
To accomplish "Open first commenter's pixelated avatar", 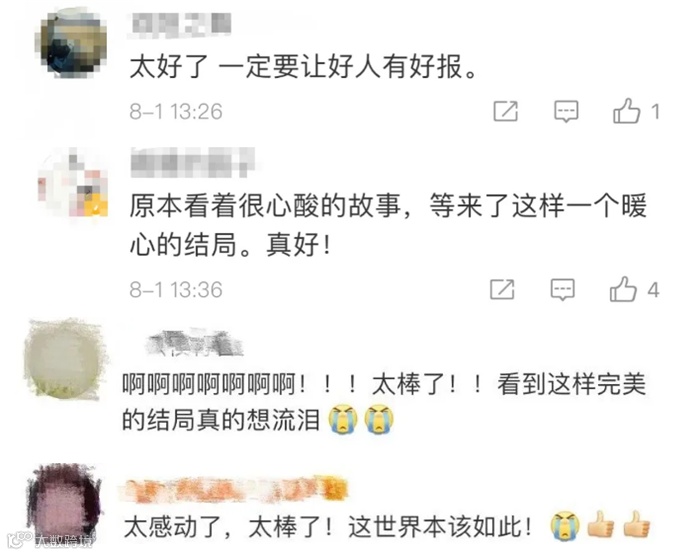I will tap(74, 44).
